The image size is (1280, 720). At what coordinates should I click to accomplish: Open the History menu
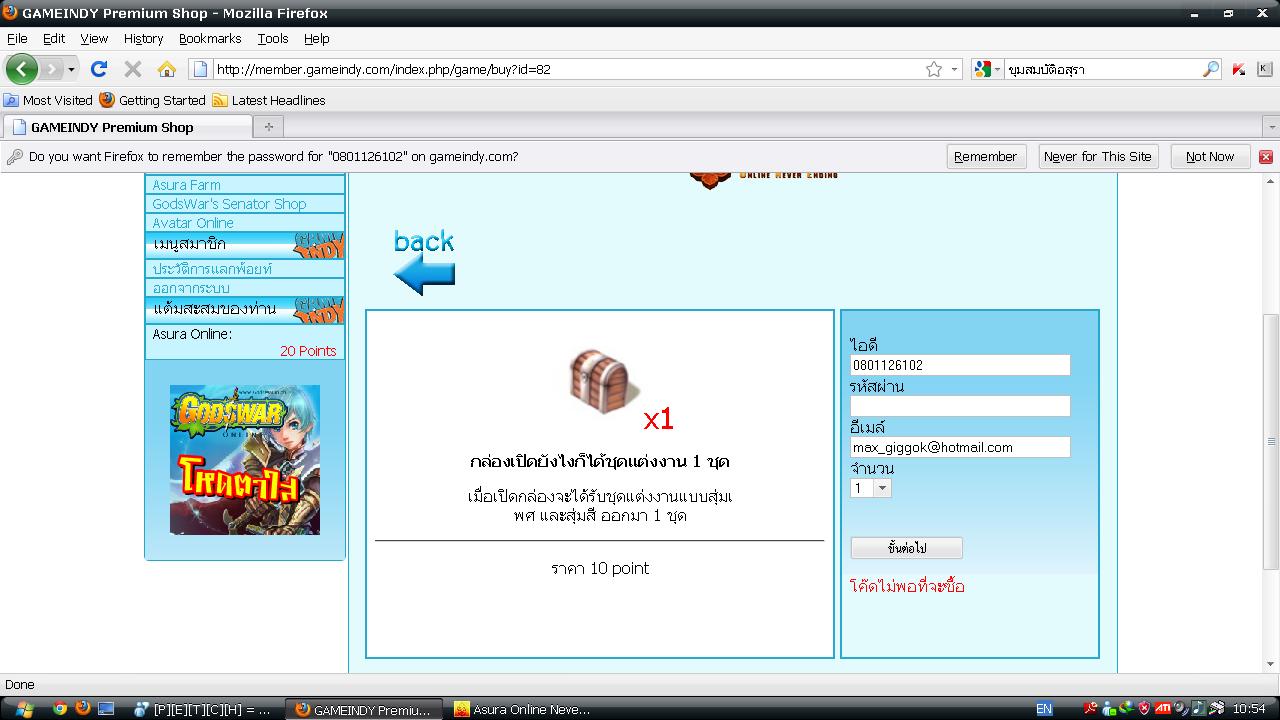click(x=143, y=38)
